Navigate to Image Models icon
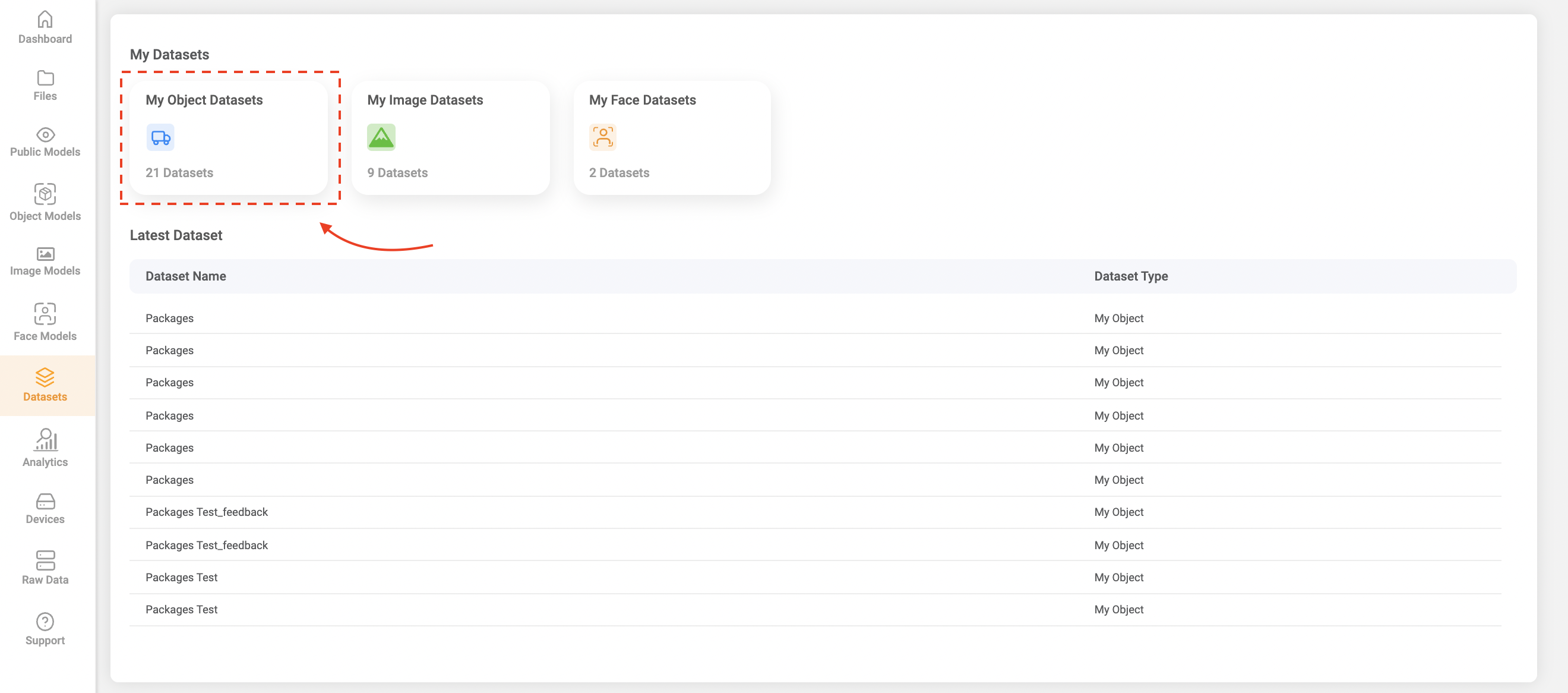The width and height of the screenshot is (1568, 693). 45,253
